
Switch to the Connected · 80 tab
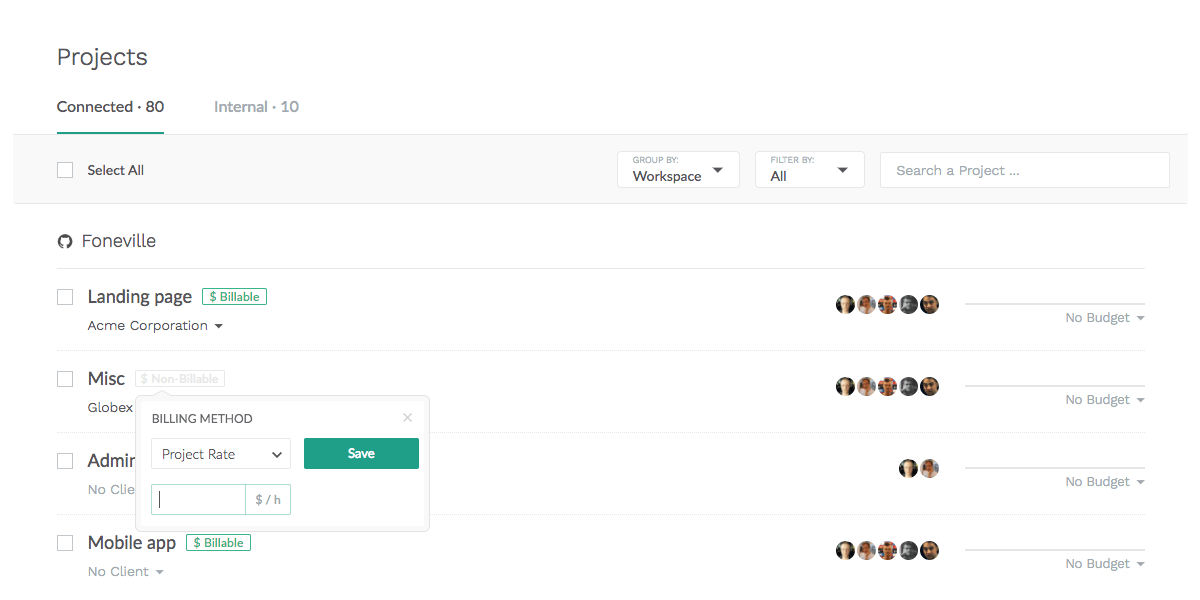[110, 107]
